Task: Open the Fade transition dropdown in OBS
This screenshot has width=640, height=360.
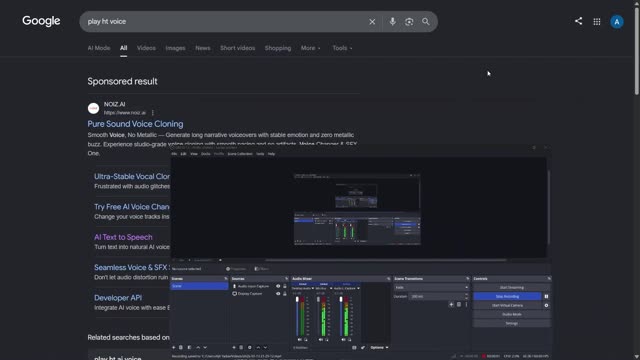Action: click(431, 287)
